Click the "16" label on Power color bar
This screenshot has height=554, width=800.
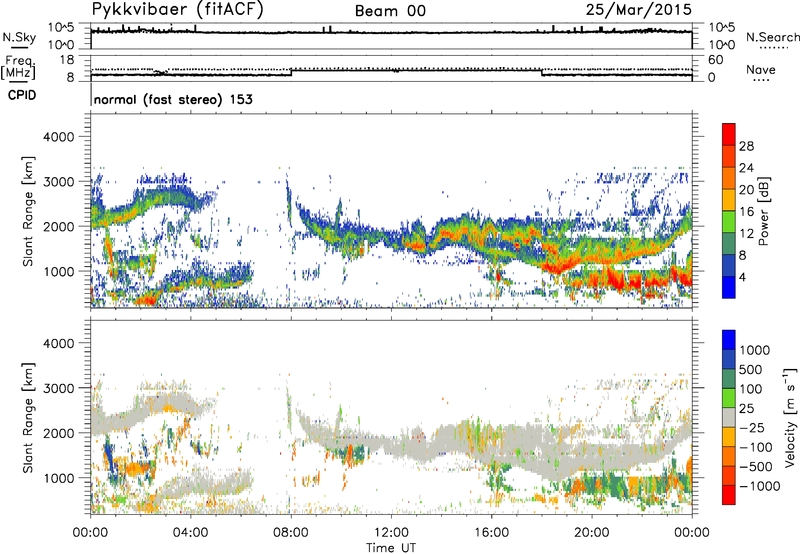tap(746, 212)
